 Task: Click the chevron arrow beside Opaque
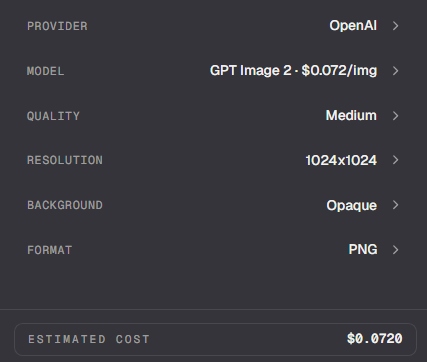[395, 205]
